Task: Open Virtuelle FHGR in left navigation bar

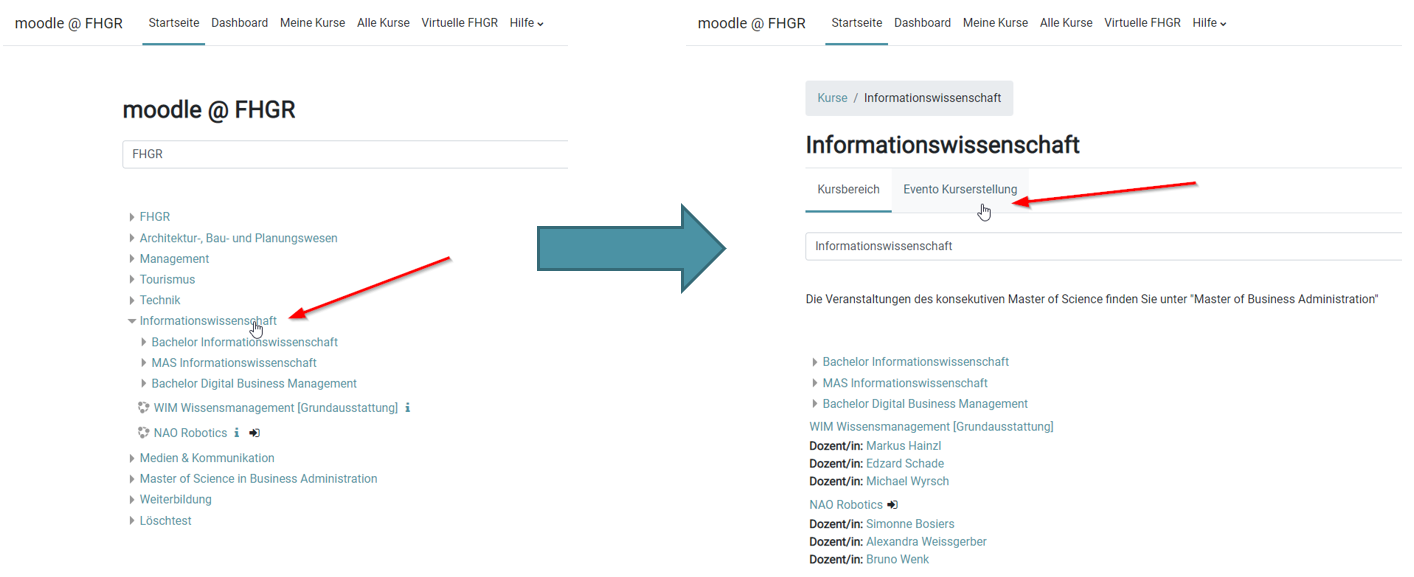Action: coord(459,23)
